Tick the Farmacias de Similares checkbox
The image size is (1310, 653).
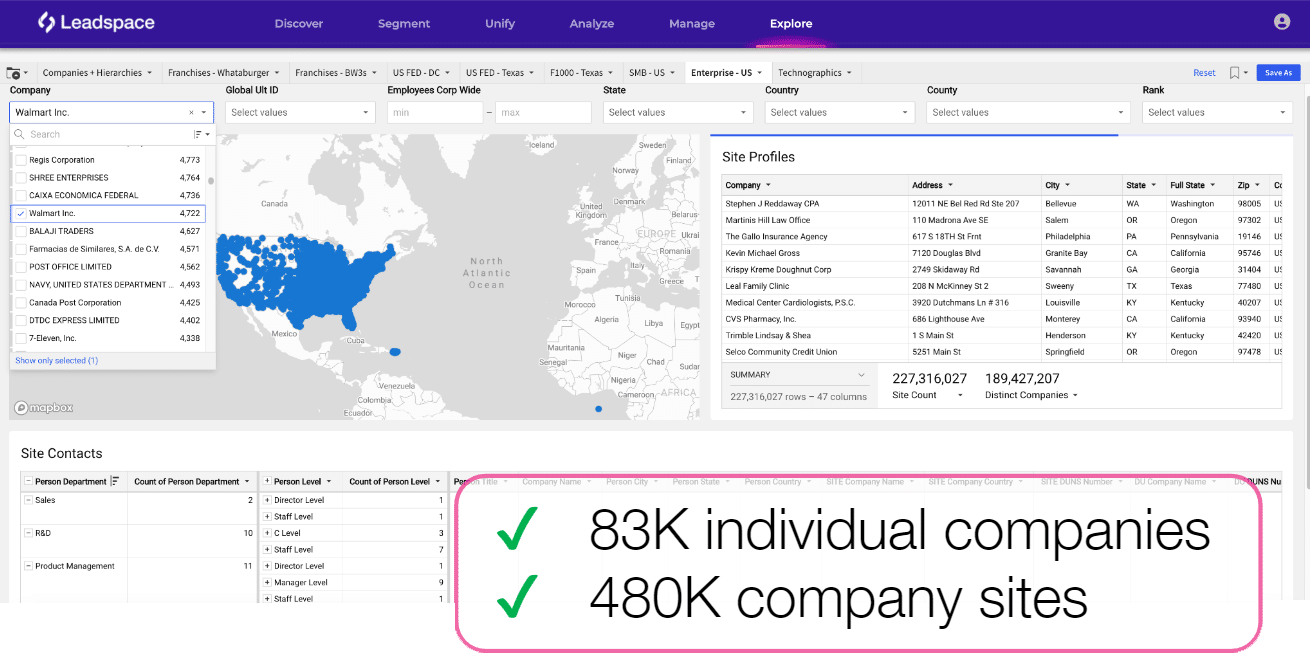tap(21, 249)
